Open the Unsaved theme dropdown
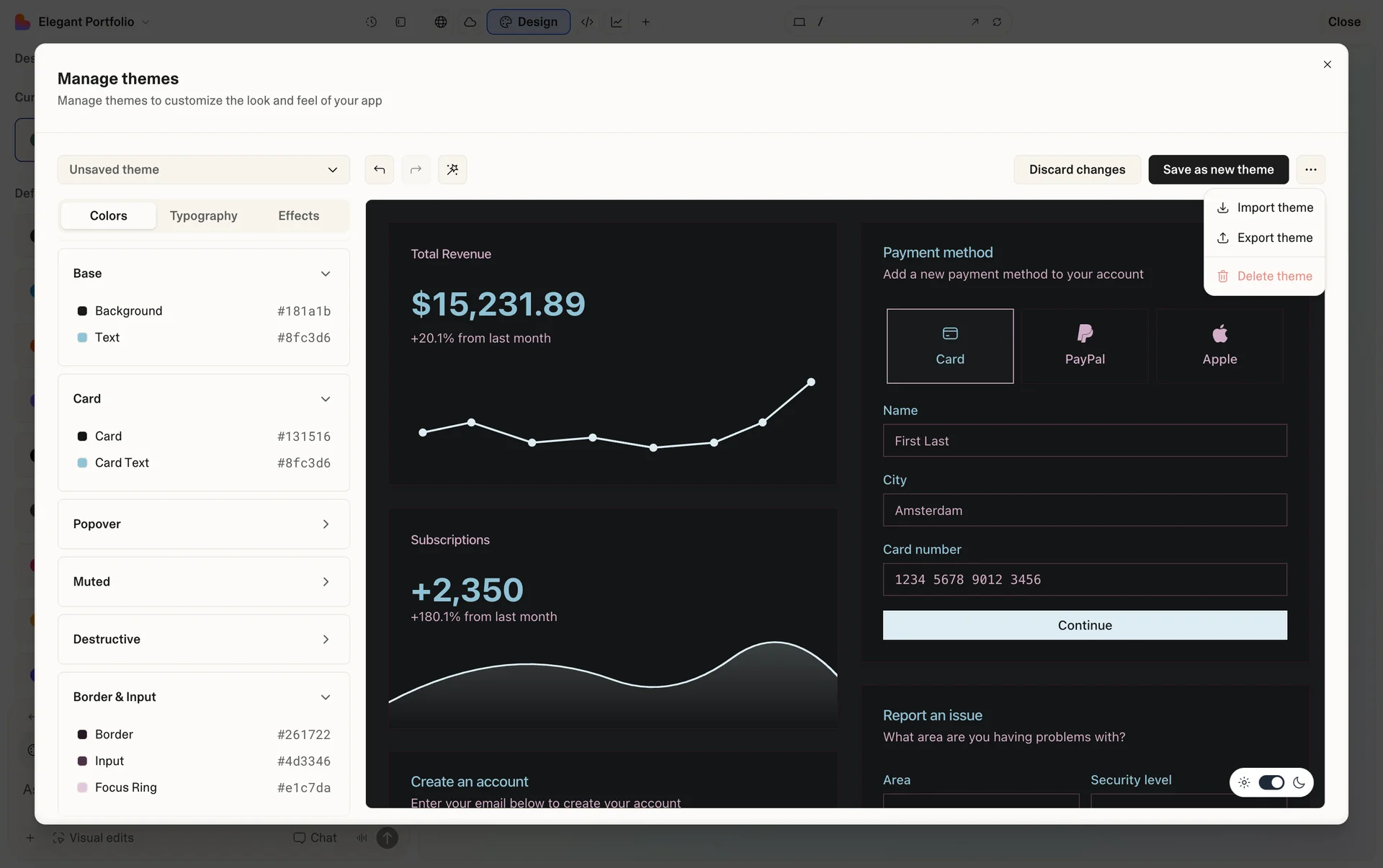The width and height of the screenshot is (1383, 868). click(x=203, y=169)
